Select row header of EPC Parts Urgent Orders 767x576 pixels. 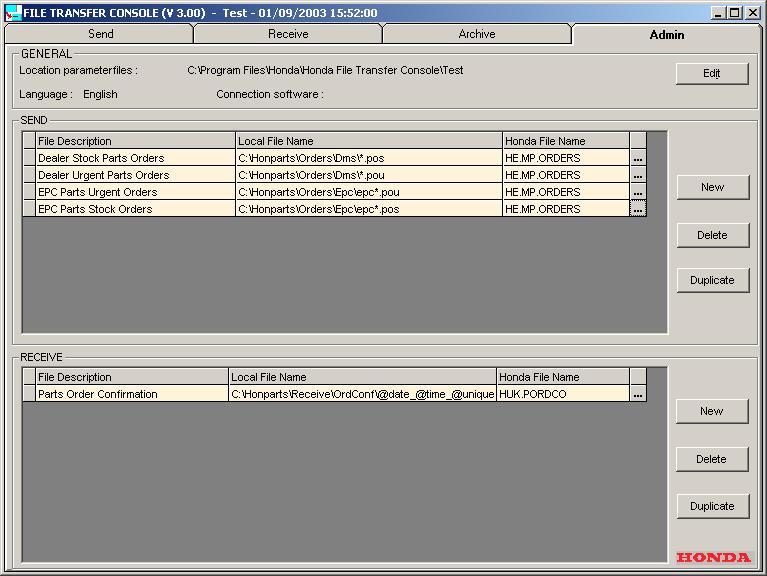[29, 192]
